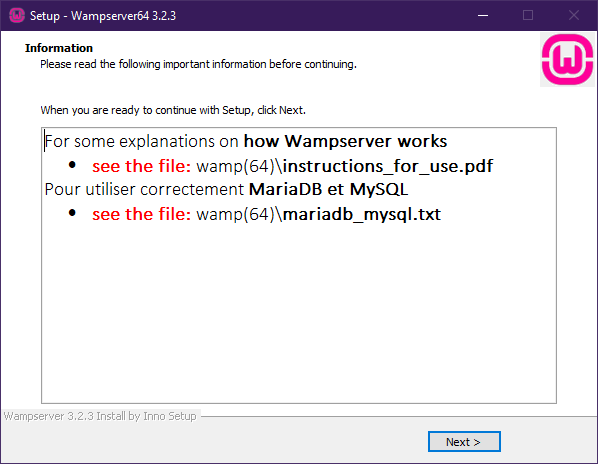The image size is (598, 464).
Task: Click the 'mariadb_mysql.txt' file name text
Action: pos(362,214)
